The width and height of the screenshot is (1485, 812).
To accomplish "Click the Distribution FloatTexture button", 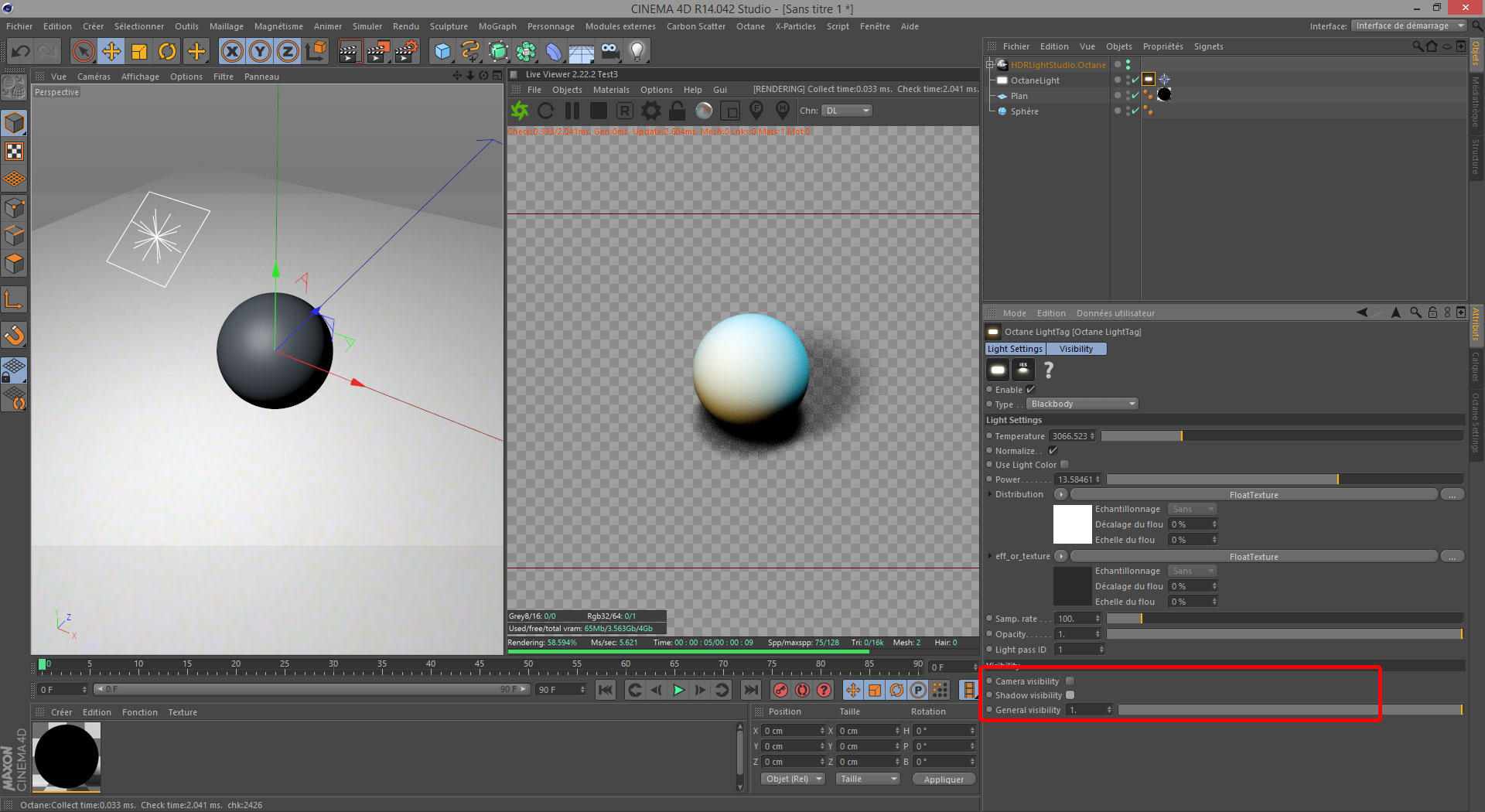I will (1254, 494).
